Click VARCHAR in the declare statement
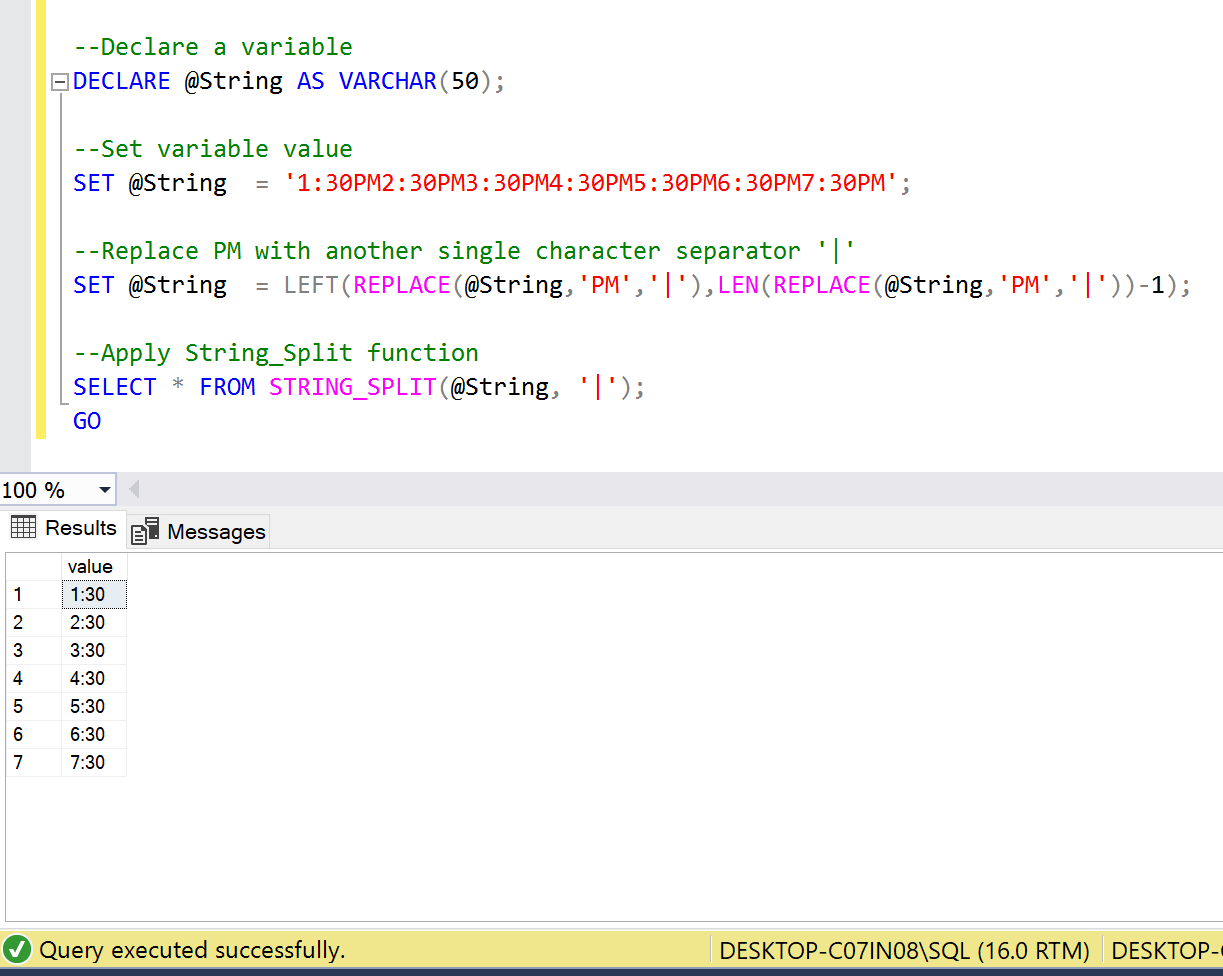Screen dimensions: 1223x976 click(388, 81)
